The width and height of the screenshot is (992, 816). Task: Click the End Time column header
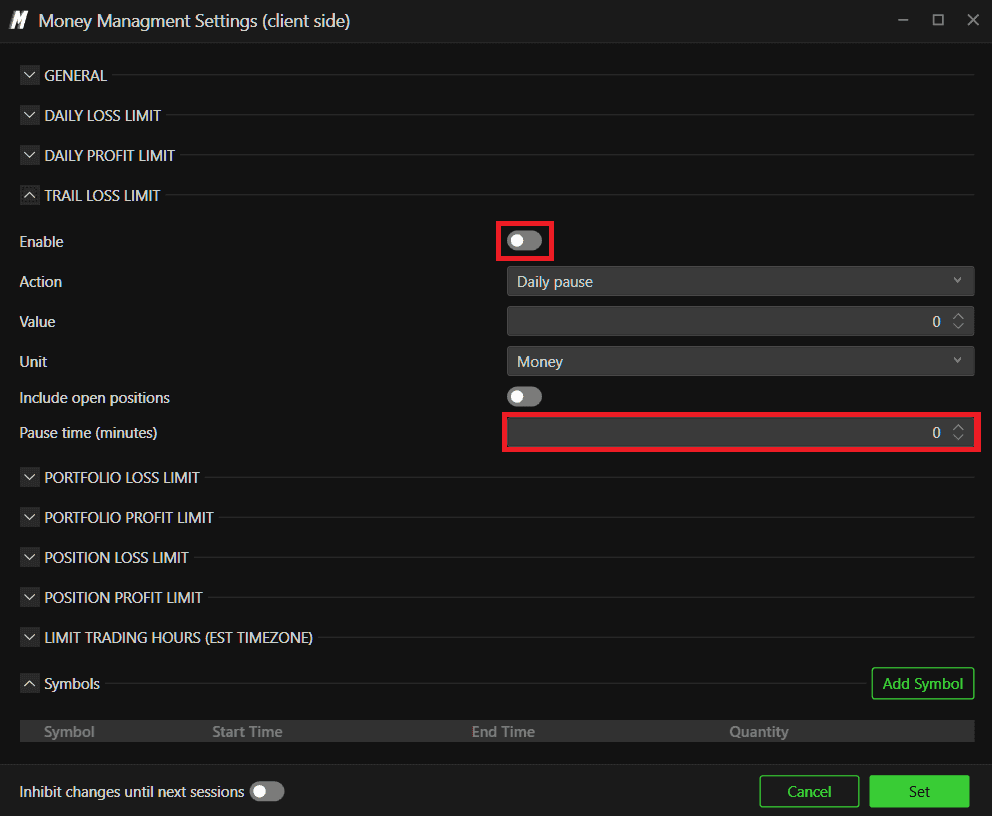click(503, 731)
